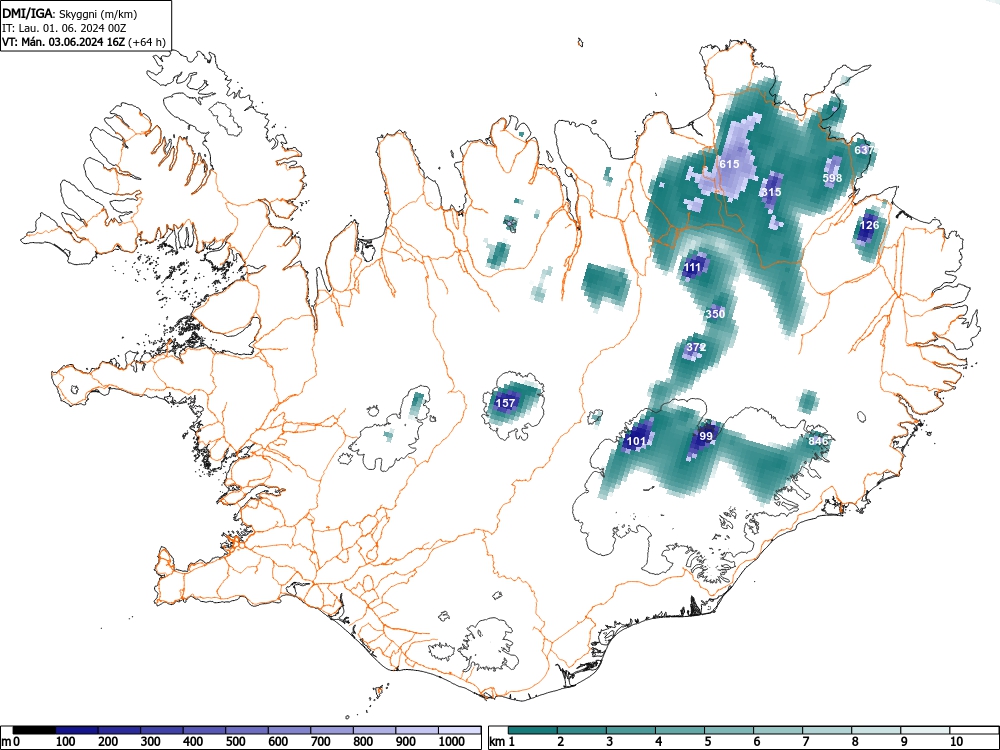1000x750 pixels.
Task: Click the '5' label in kilometres legend
Action: pos(707,741)
